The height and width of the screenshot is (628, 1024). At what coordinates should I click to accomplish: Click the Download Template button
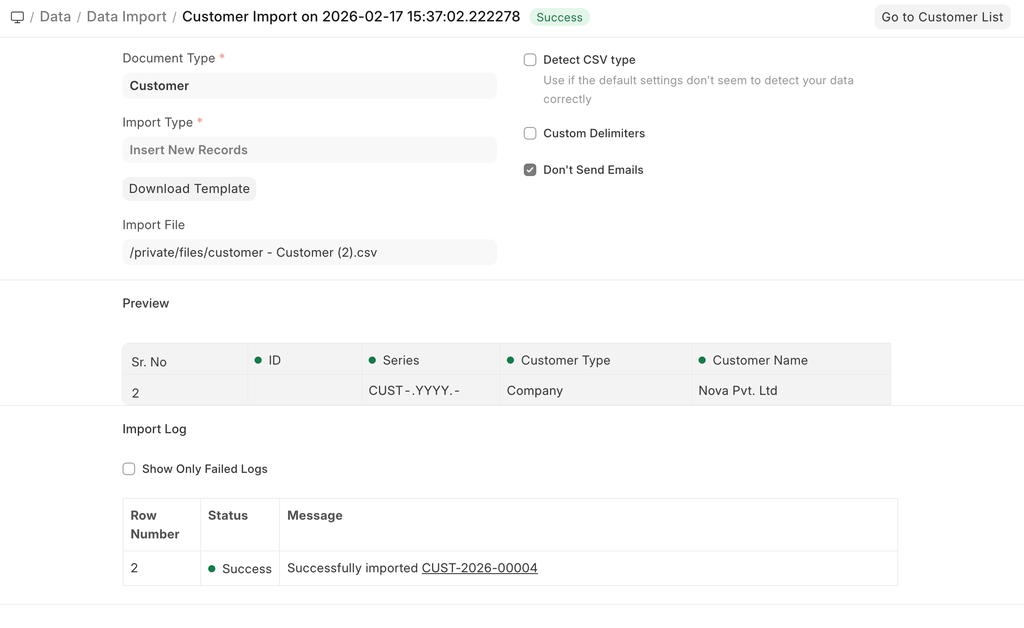click(189, 189)
